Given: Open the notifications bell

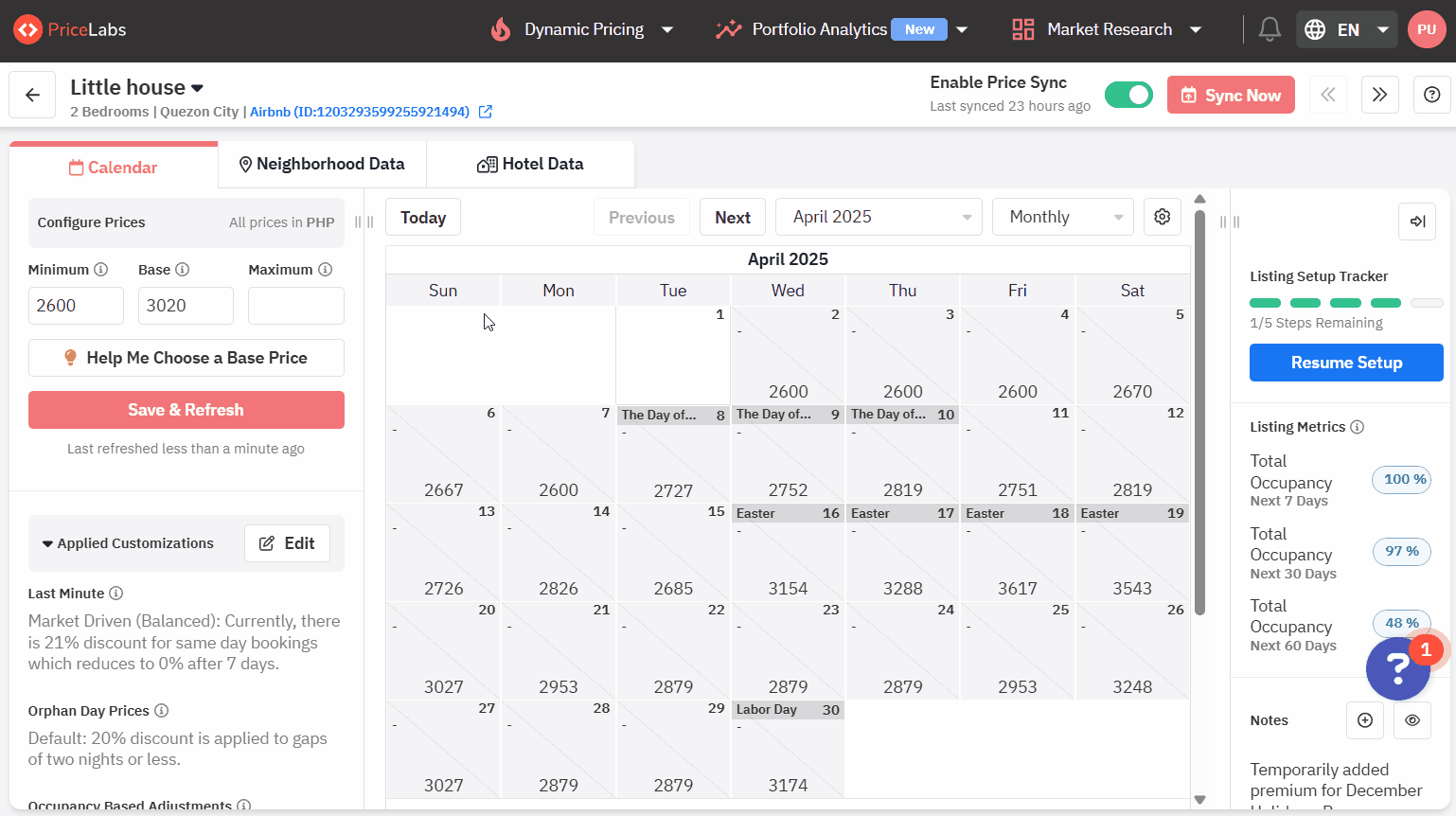Looking at the screenshot, I should pyautogui.click(x=1270, y=29).
